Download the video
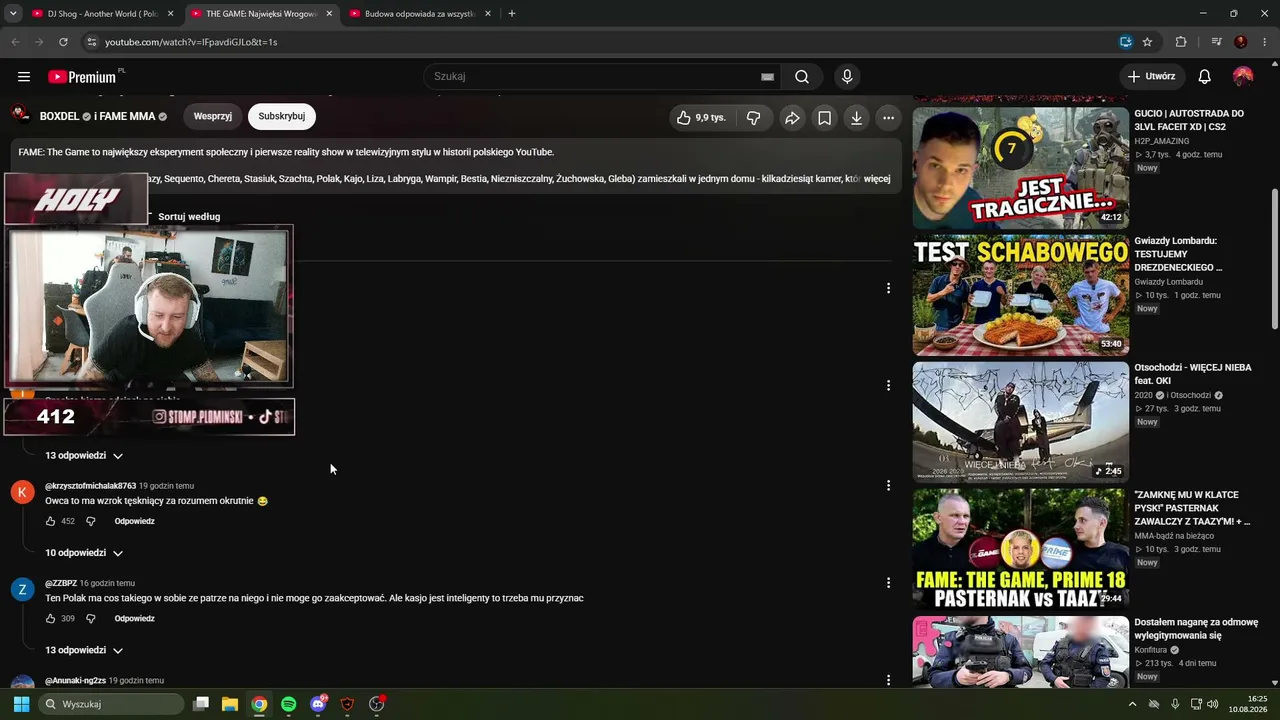The width and height of the screenshot is (1280, 720). [x=856, y=118]
